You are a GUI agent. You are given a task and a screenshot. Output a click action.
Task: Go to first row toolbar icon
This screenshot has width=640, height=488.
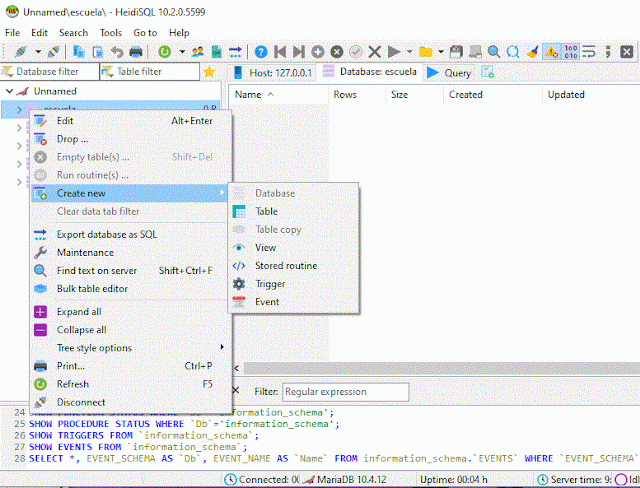pos(280,52)
